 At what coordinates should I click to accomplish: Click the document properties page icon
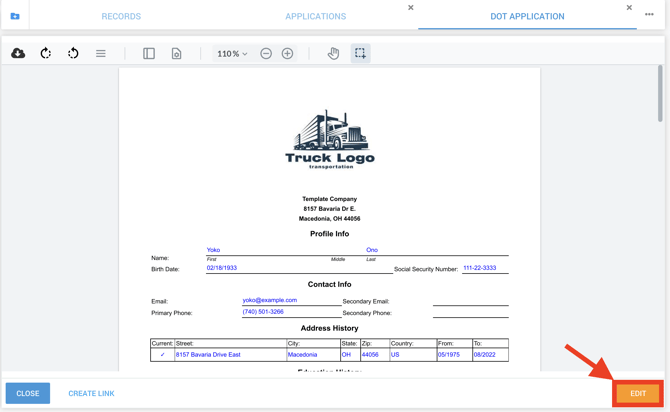click(176, 53)
